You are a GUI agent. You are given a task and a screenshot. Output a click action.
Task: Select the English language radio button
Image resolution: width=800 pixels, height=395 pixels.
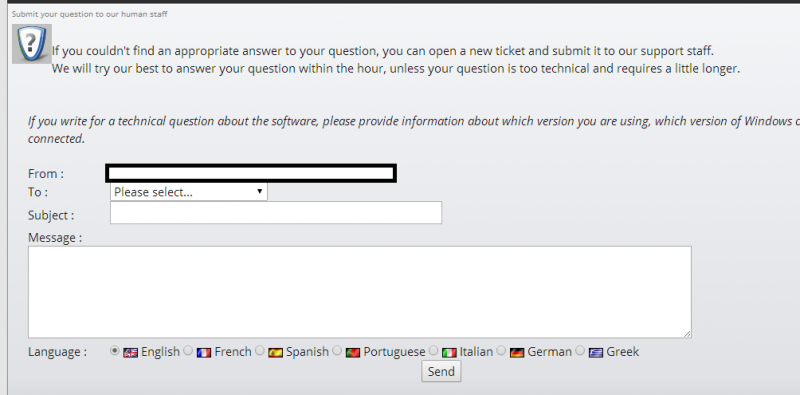[115, 351]
